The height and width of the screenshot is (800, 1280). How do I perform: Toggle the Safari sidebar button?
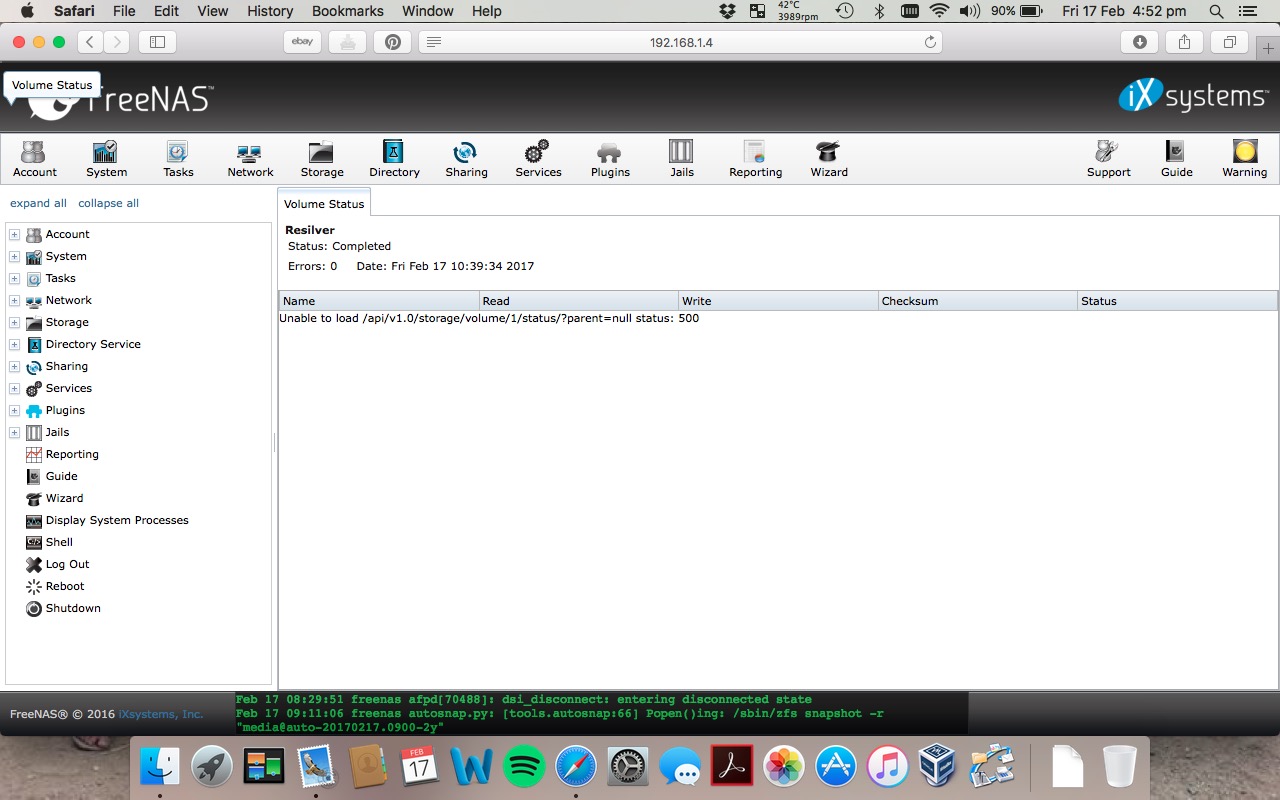pos(157,42)
